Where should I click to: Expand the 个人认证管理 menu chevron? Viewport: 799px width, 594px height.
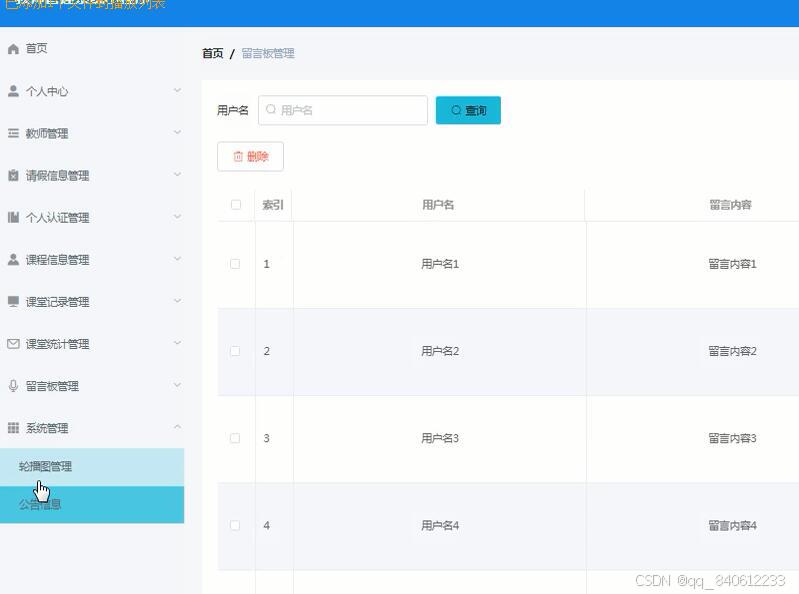click(177, 217)
